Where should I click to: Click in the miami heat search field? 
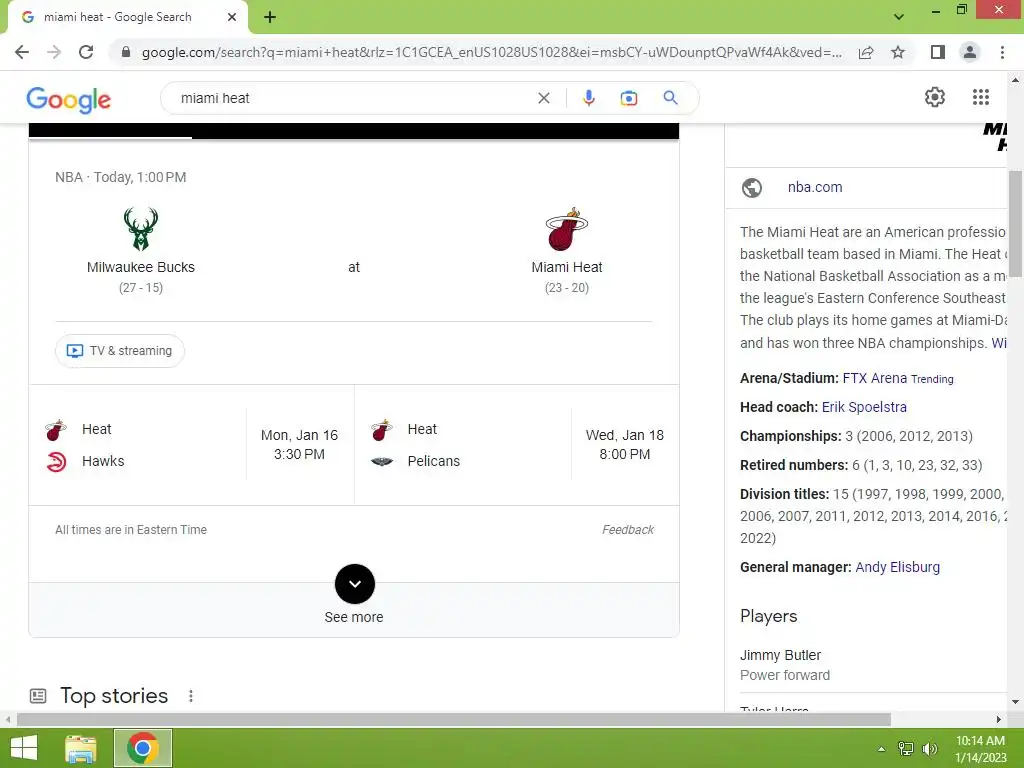pyautogui.click(x=353, y=98)
